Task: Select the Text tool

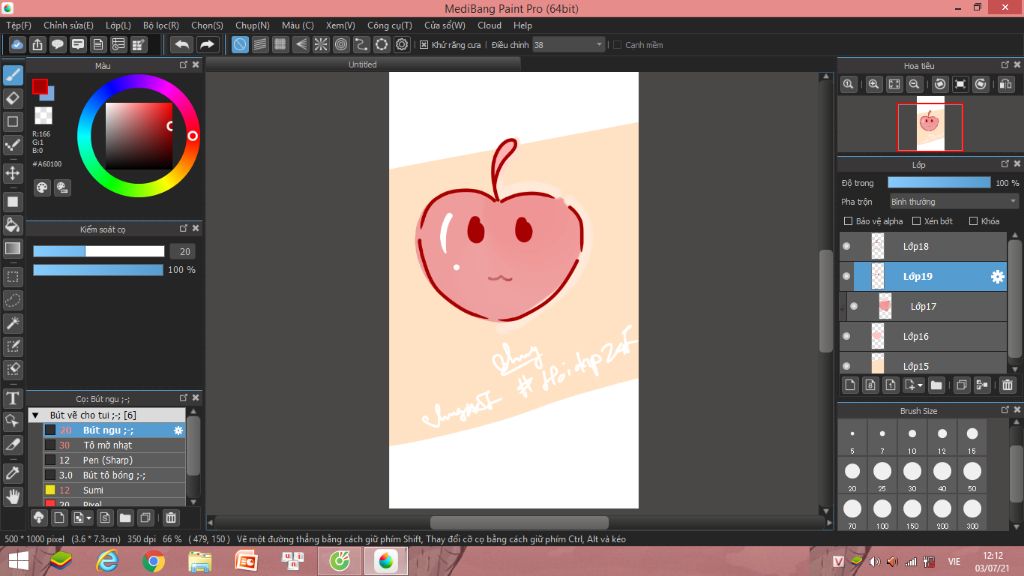Action: point(12,398)
